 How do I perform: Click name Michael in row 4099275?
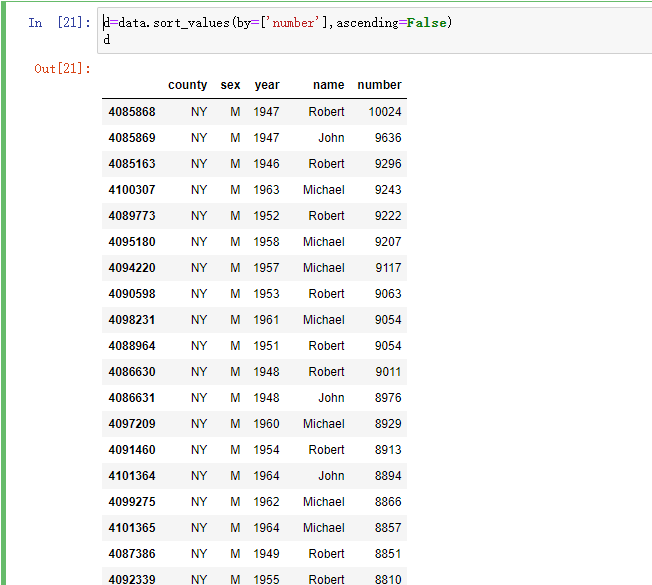tap(324, 501)
